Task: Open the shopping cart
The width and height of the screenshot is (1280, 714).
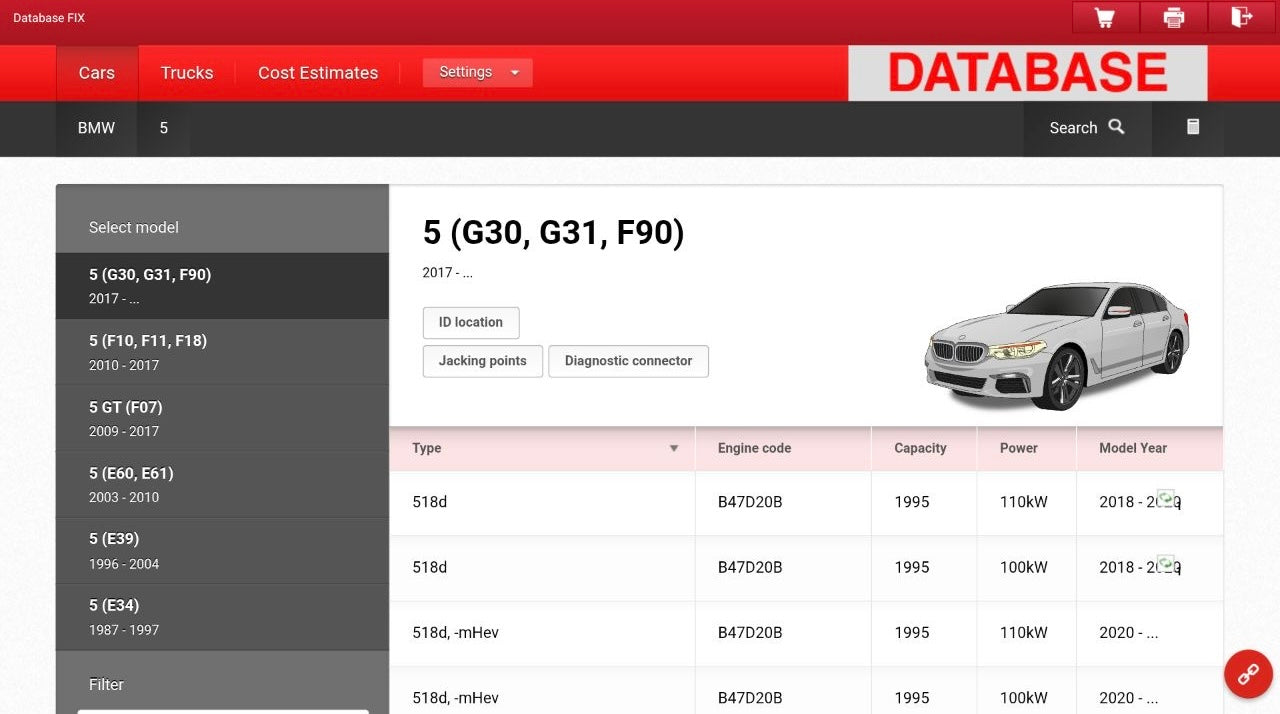Action: point(1104,17)
